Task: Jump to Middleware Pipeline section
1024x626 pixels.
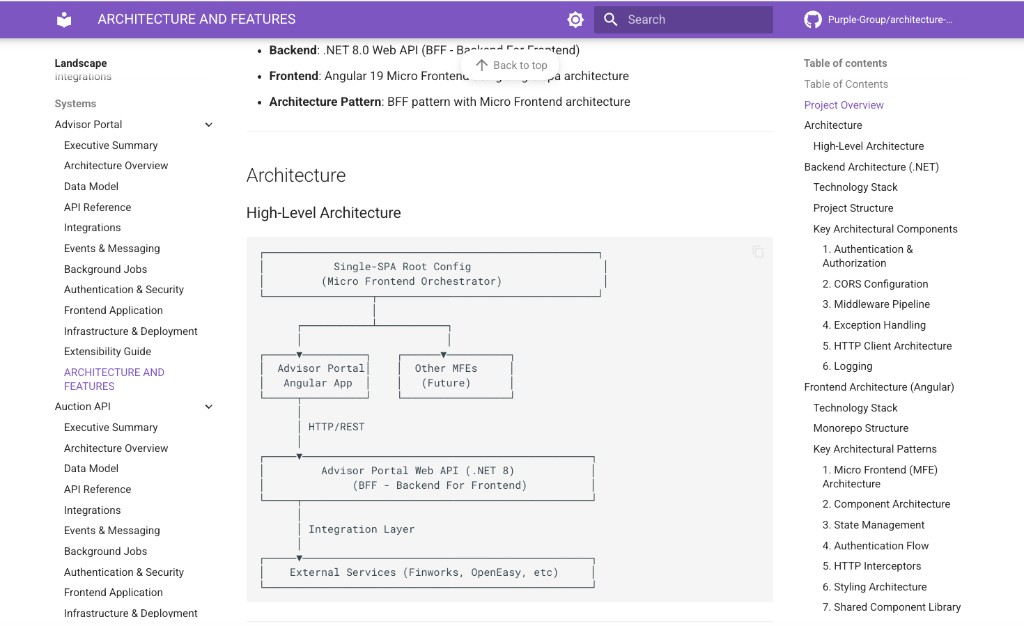Action: tap(876, 304)
